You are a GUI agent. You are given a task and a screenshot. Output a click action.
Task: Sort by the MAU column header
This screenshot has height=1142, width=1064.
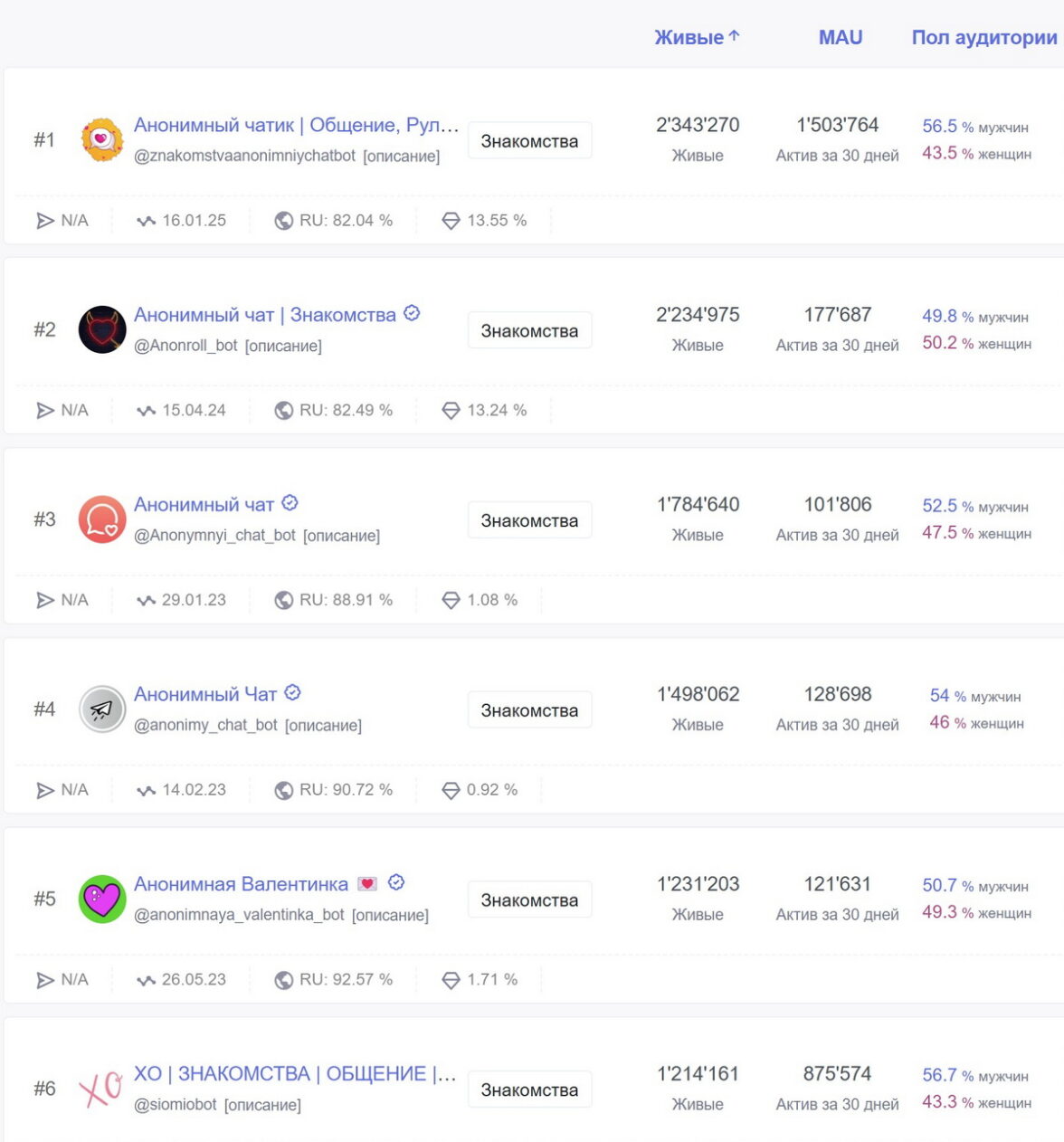(x=841, y=37)
